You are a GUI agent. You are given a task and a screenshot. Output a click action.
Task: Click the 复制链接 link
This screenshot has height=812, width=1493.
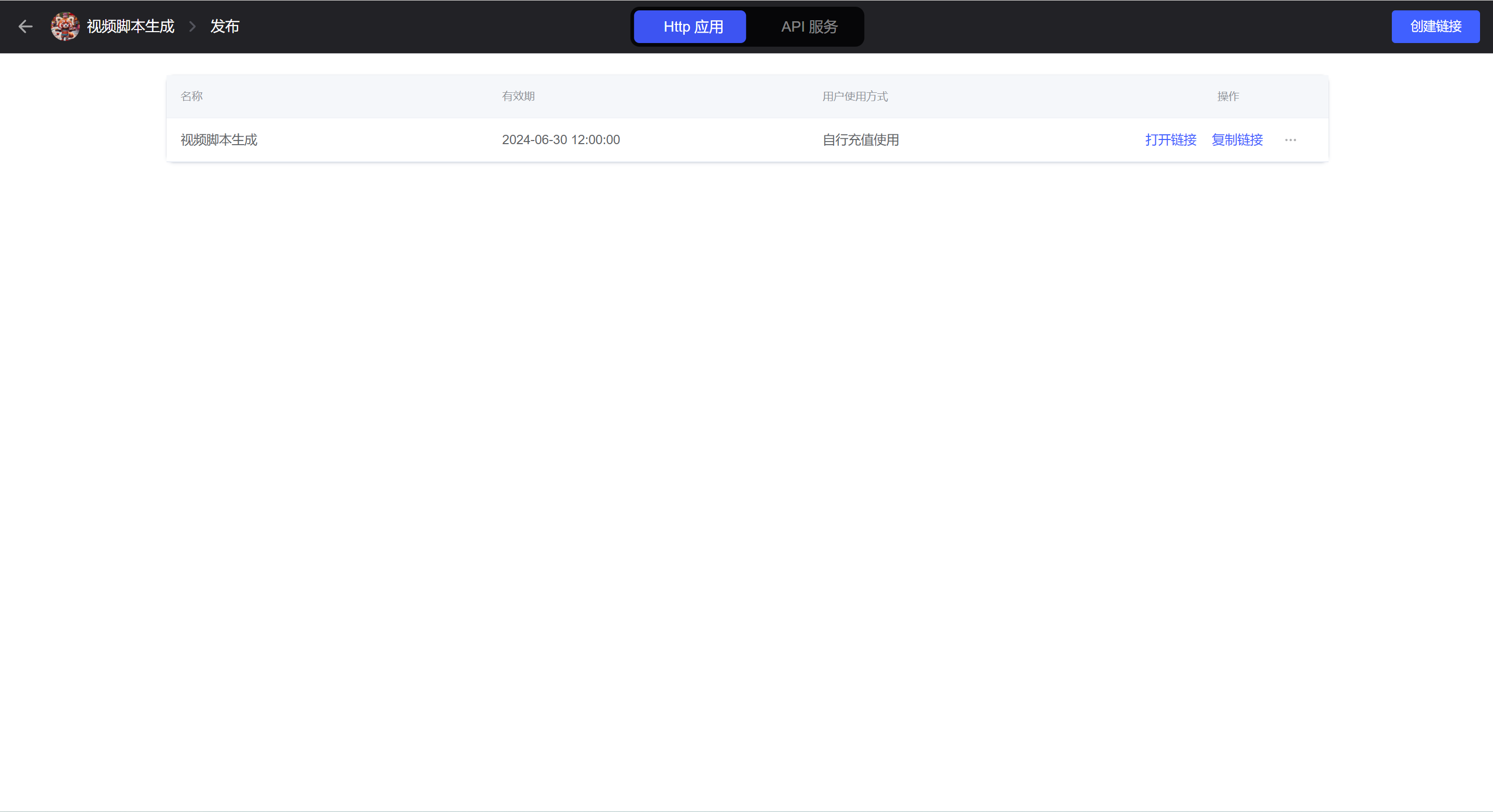[1237, 140]
